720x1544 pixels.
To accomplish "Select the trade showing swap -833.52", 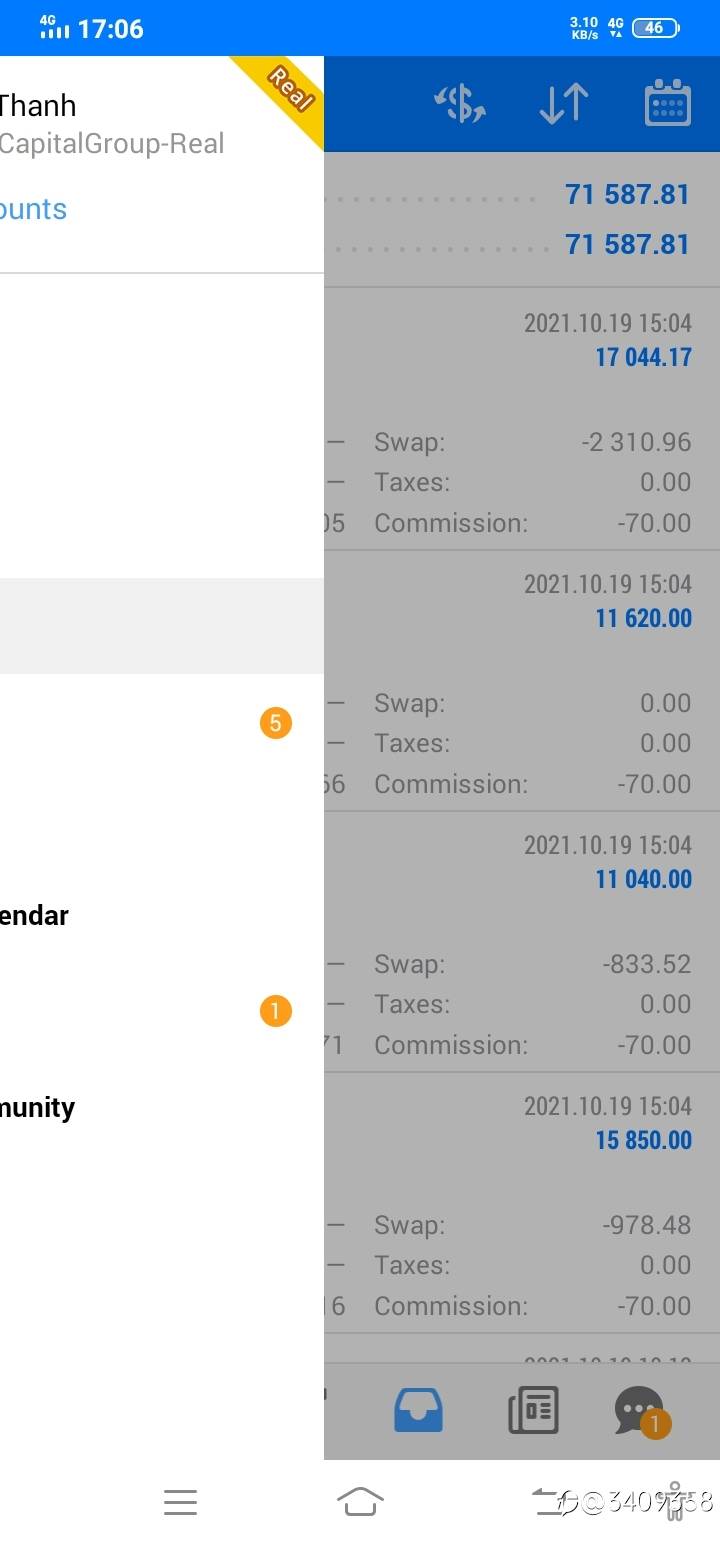I will click(522, 942).
